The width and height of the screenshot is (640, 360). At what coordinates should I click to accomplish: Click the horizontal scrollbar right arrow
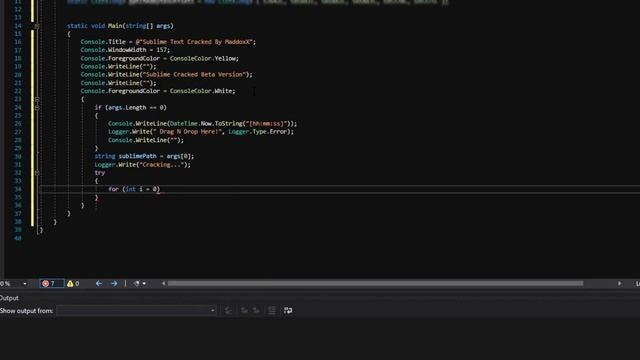[x=619, y=283]
